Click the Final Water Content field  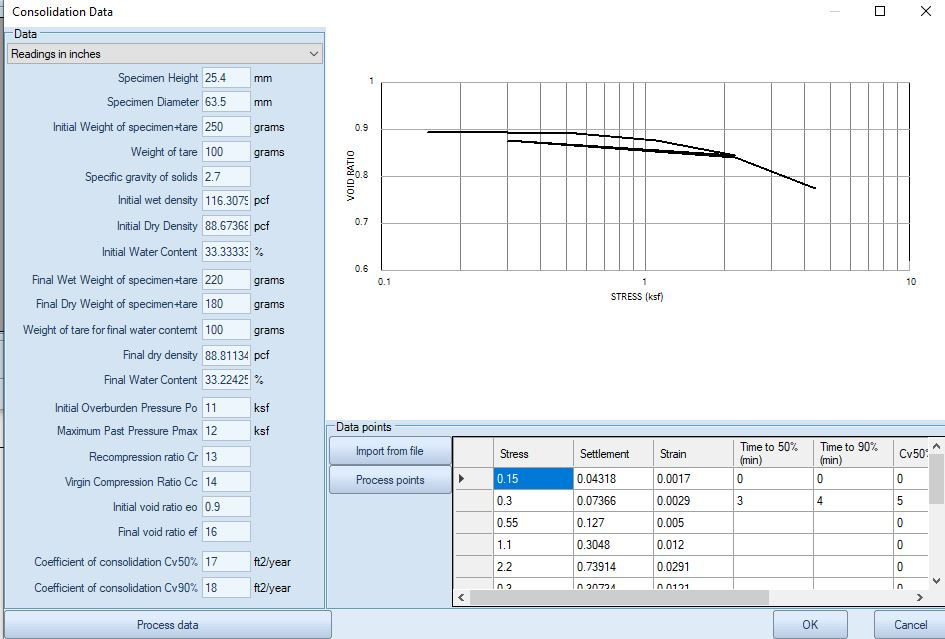point(226,380)
